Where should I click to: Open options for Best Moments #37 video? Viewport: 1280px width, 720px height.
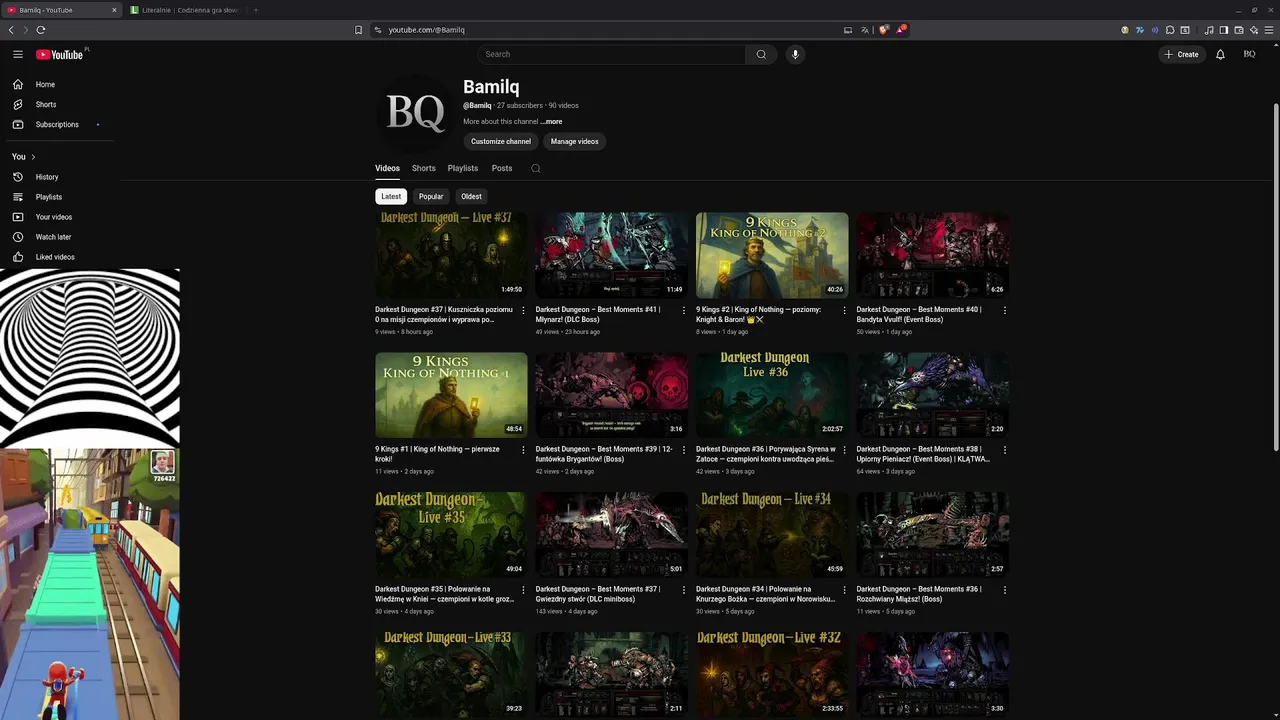pos(684,590)
